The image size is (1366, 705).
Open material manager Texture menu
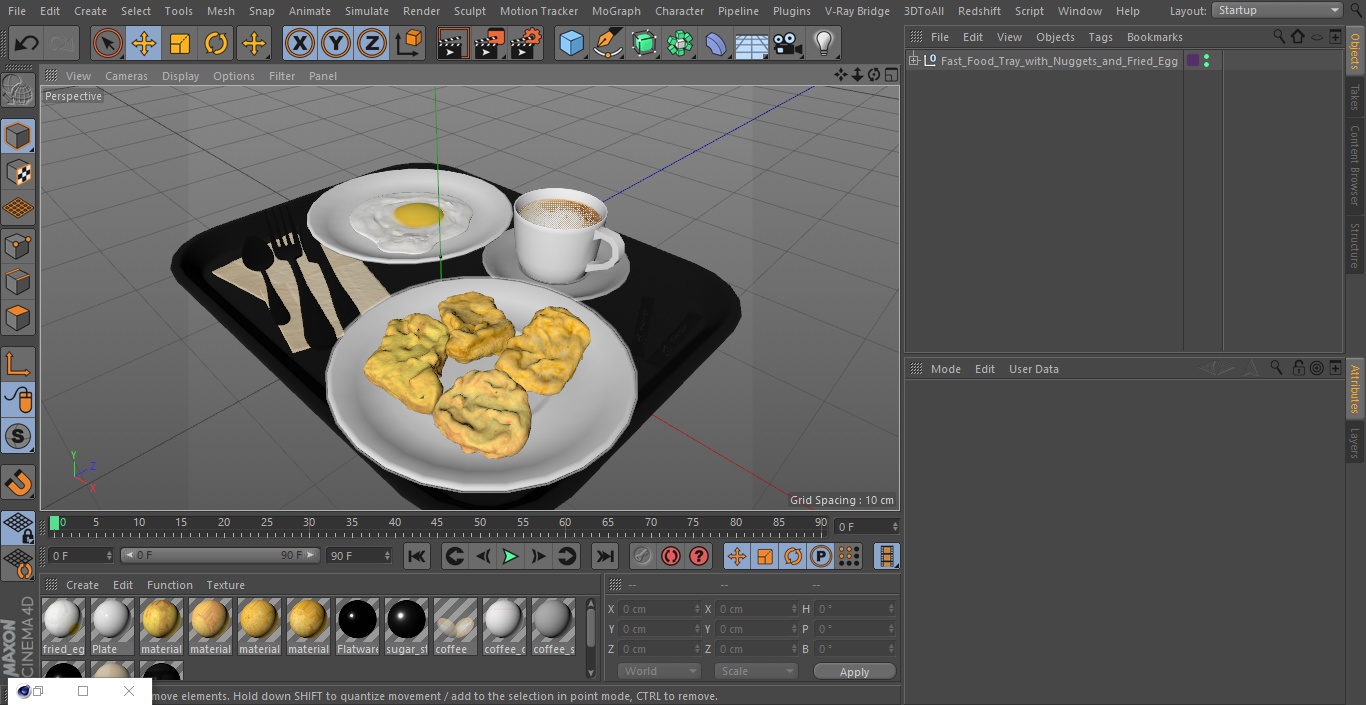tap(225, 585)
